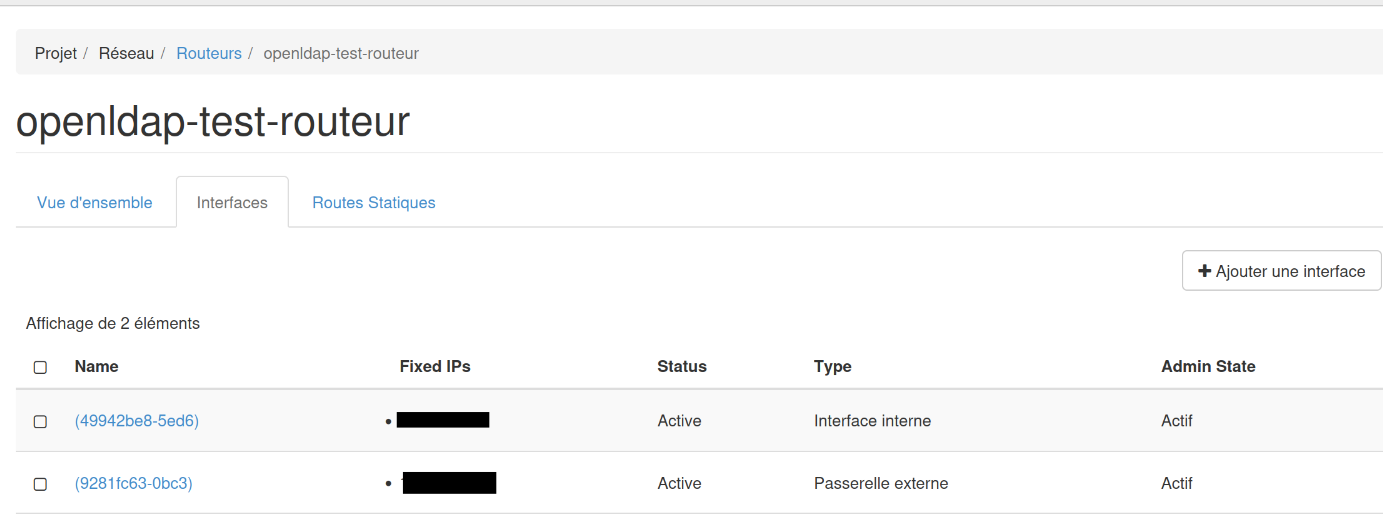Click the Fixed IPs column header

click(435, 366)
